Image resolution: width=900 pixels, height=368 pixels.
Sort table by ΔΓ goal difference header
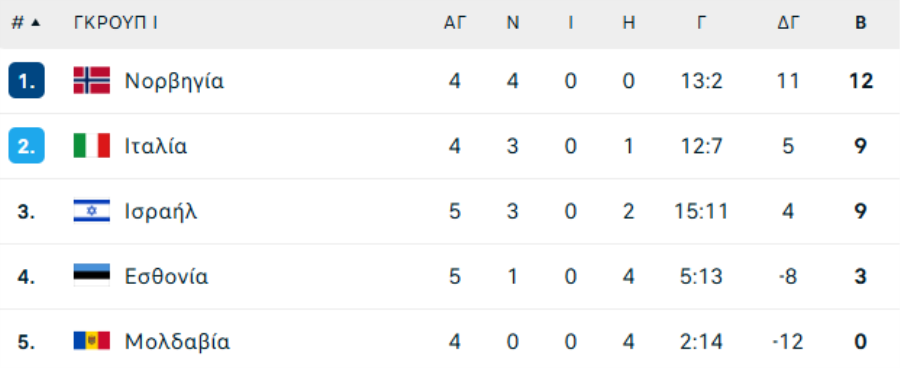pos(789,23)
